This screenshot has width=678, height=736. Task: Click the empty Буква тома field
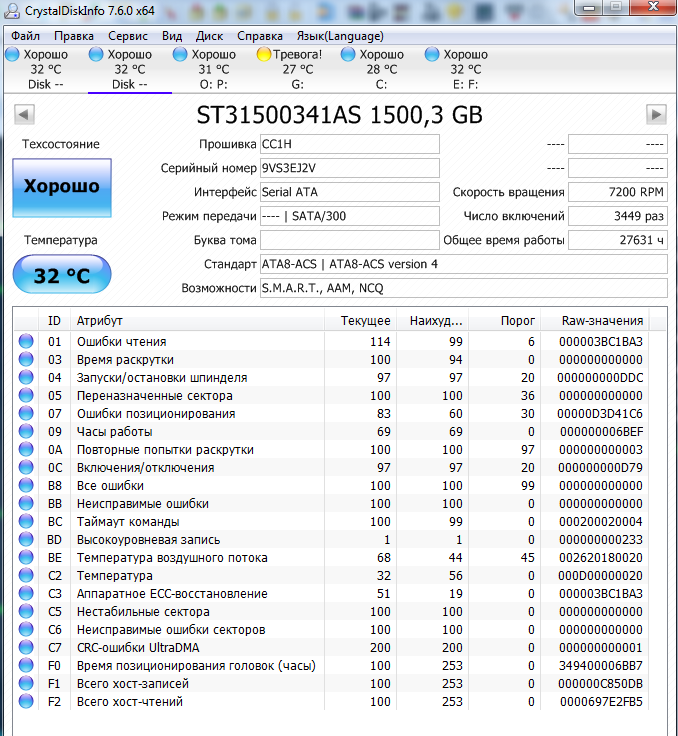(x=350, y=240)
